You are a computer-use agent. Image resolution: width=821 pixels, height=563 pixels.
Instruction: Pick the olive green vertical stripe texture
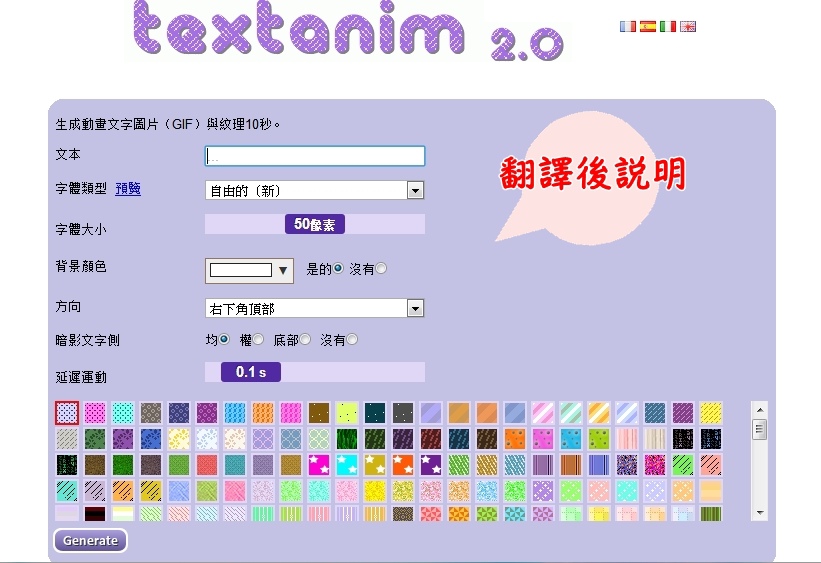point(711,513)
